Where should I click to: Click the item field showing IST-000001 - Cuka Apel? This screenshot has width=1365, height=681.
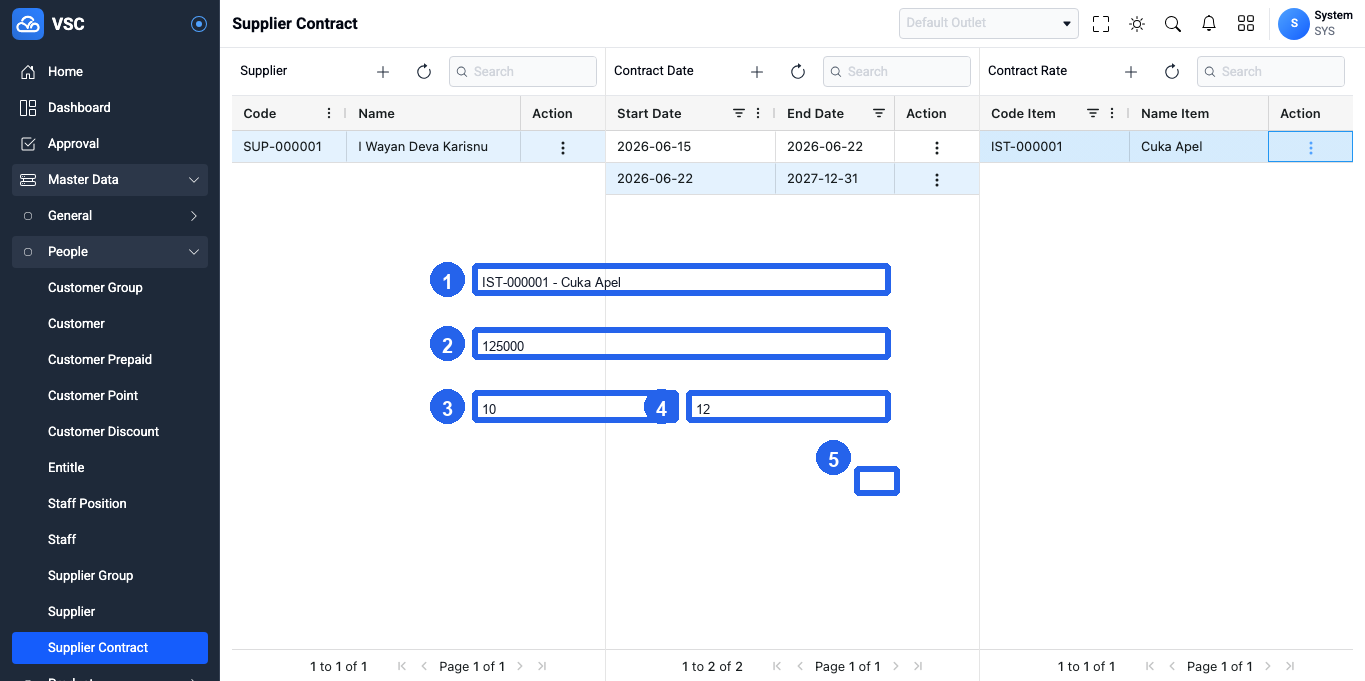(680, 281)
